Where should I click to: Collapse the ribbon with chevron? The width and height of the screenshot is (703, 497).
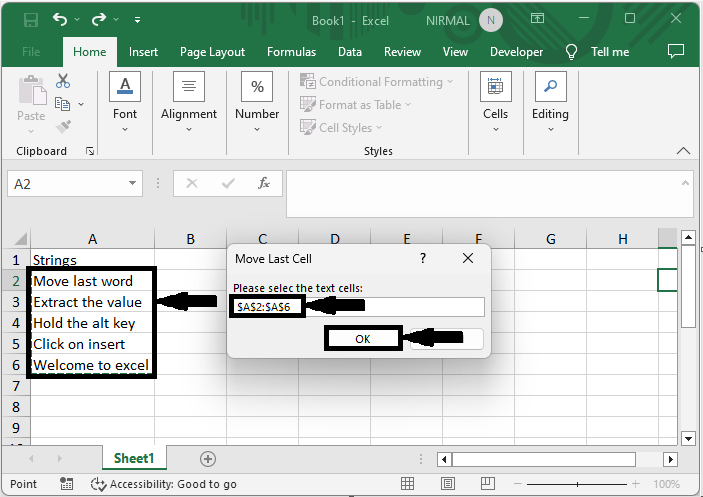683,151
